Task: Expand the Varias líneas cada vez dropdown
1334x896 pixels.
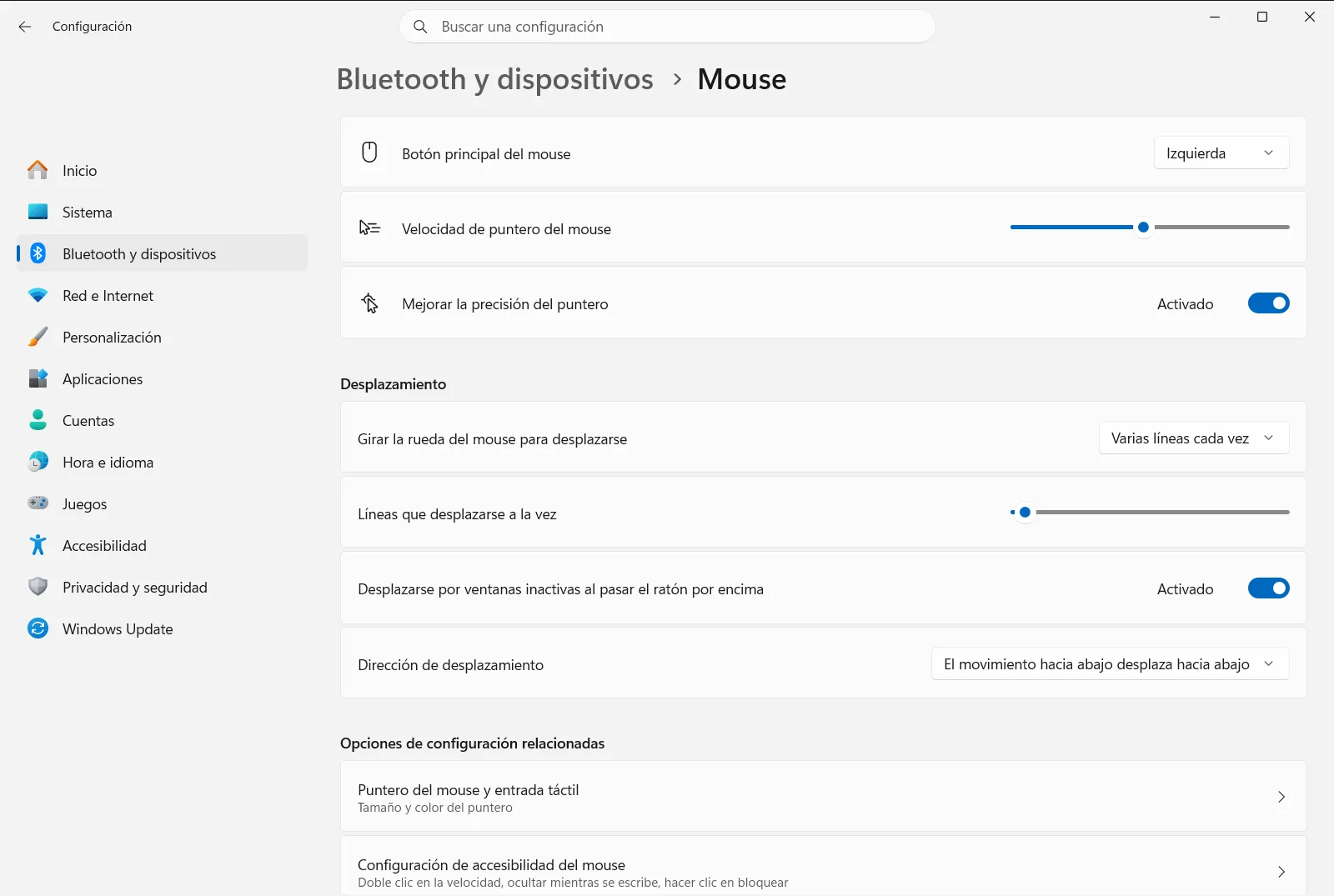Action: (1194, 438)
